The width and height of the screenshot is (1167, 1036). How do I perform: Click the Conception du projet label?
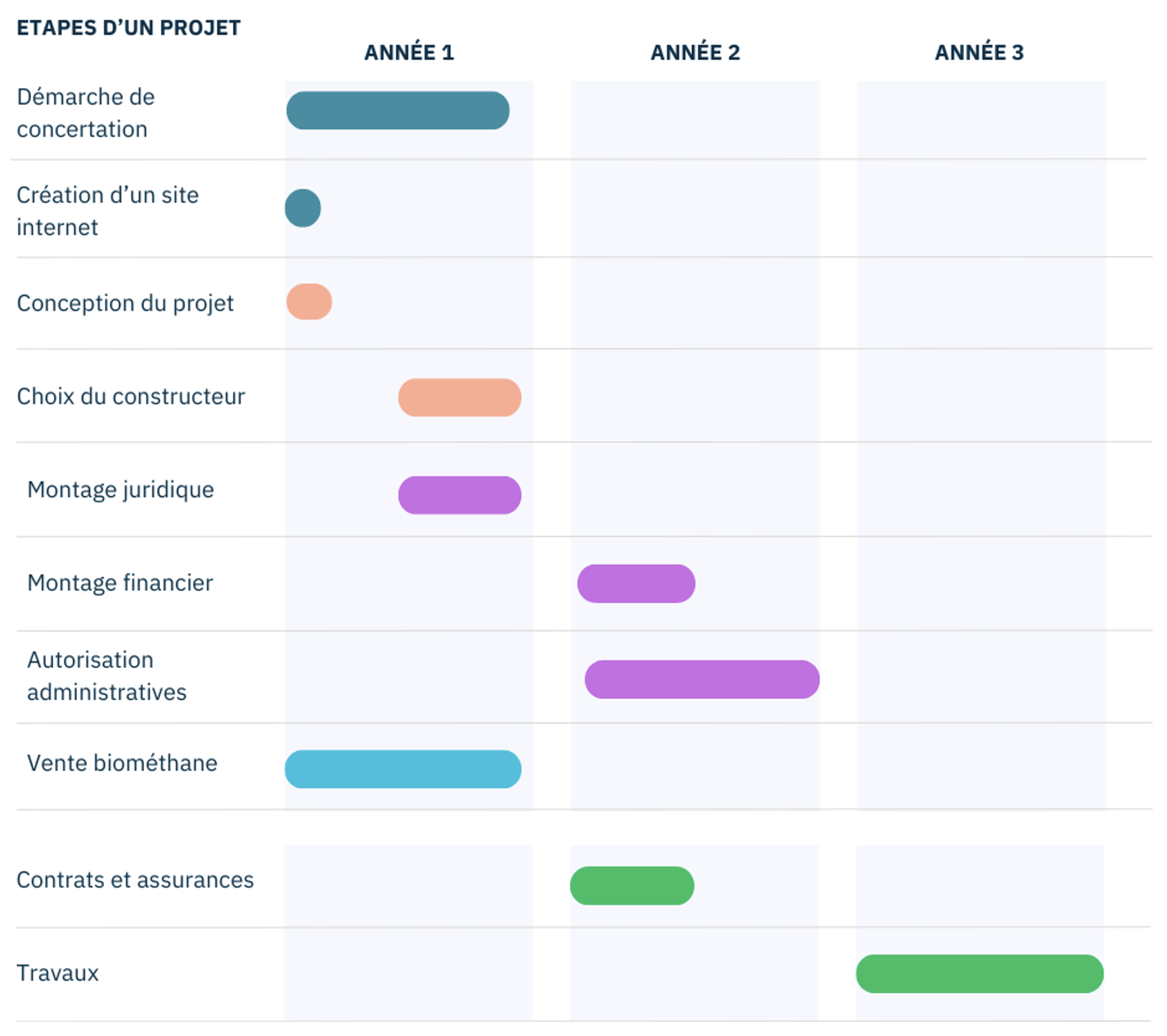click(125, 303)
